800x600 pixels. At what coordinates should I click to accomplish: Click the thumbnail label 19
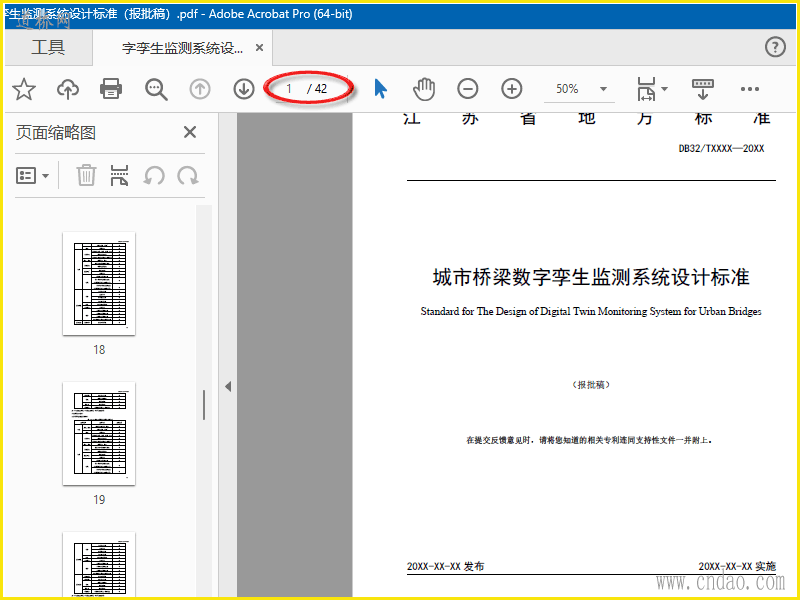[99, 499]
